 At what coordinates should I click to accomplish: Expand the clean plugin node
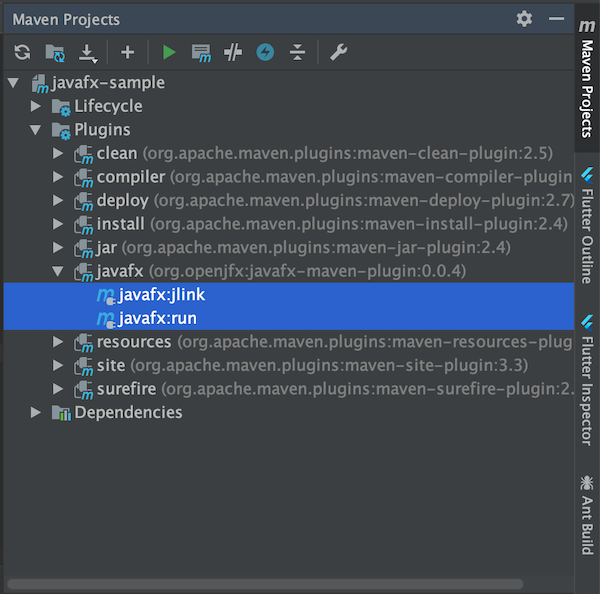pos(58,153)
